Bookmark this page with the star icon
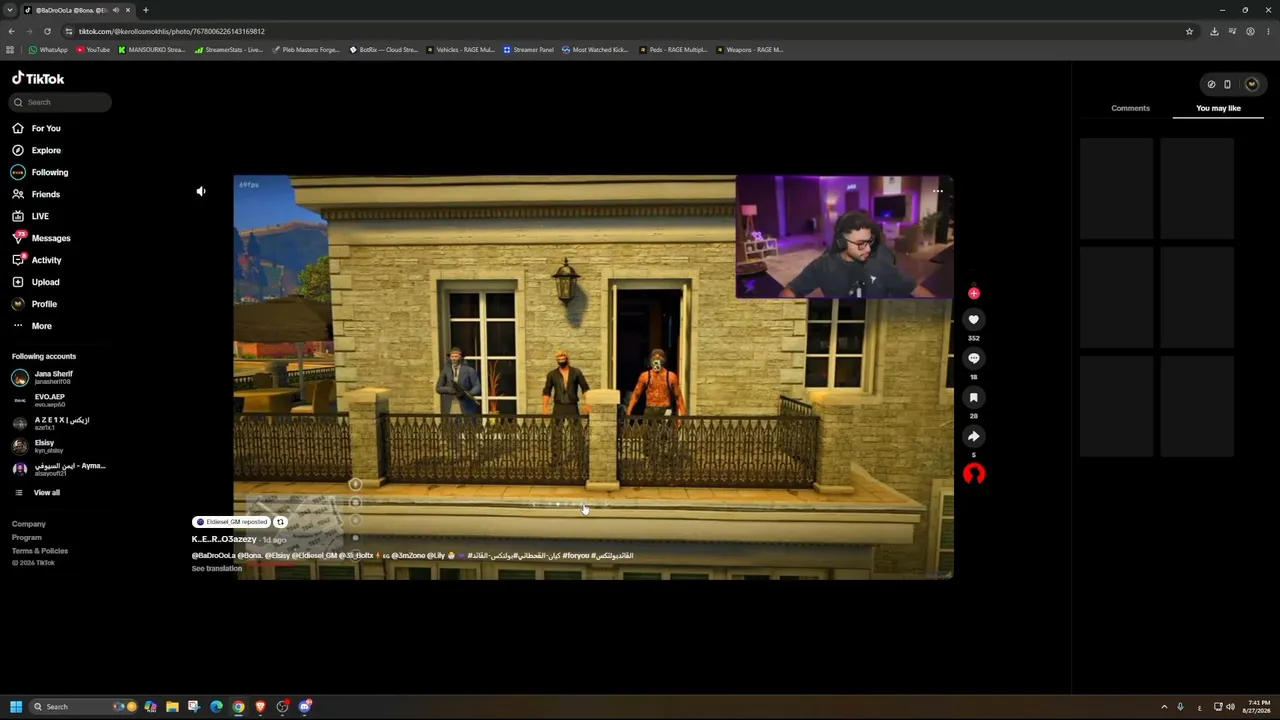This screenshot has height=720, width=1280. (x=1189, y=31)
